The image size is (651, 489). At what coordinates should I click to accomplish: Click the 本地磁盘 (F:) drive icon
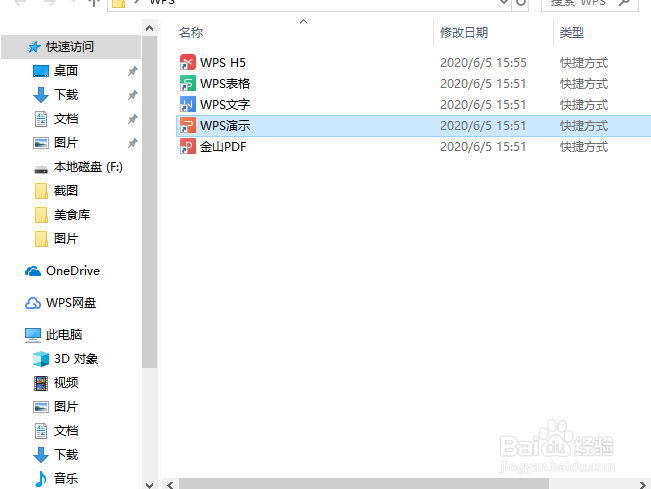(41, 169)
